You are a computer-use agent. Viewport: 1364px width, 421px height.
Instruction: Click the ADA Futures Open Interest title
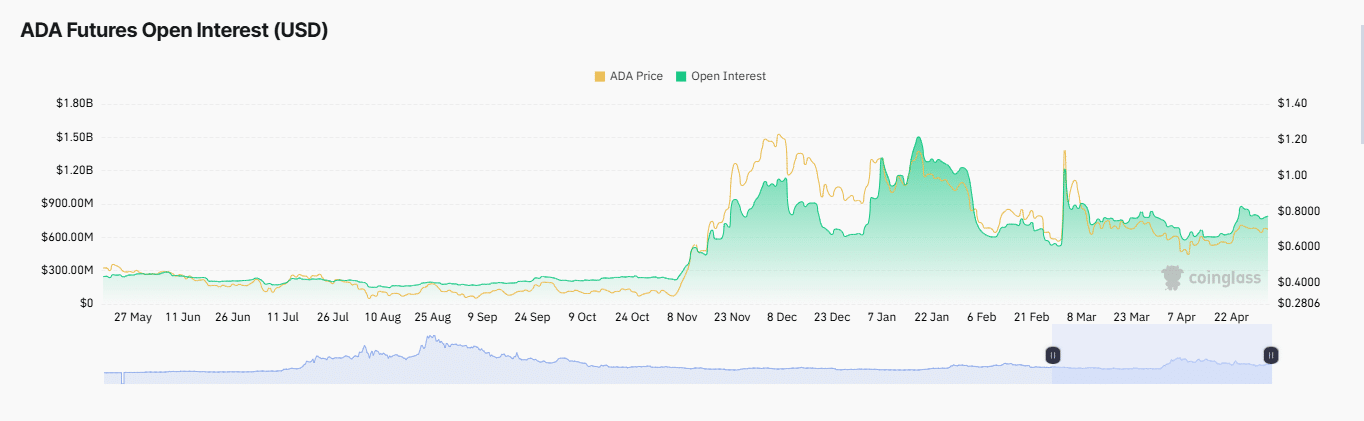click(x=174, y=31)
